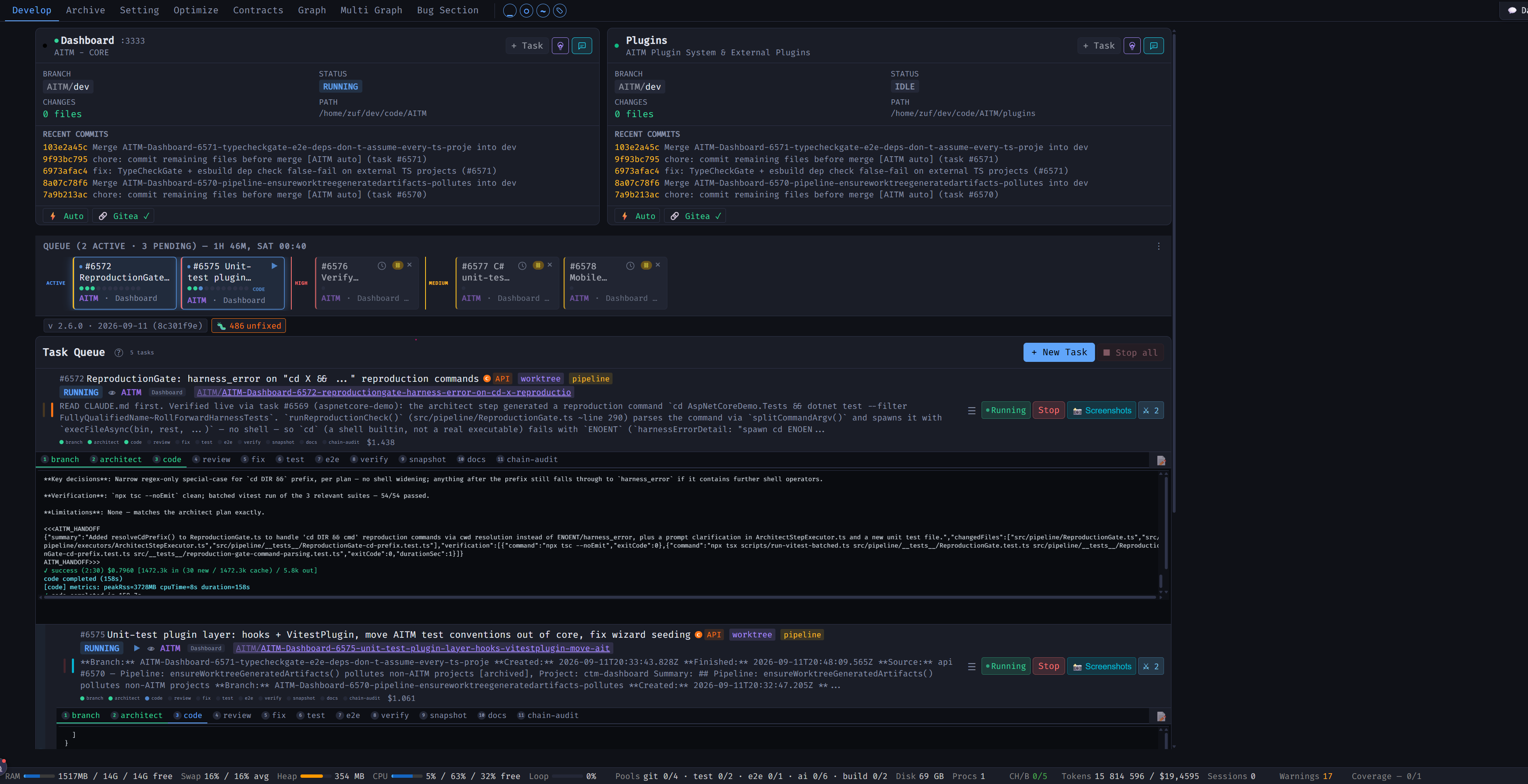Image resolution: width=1528 pixels, height=784 pixels.
Task: Remove queue card #6577 with its X
Action: pyautogui.click(x=550, y=265)
